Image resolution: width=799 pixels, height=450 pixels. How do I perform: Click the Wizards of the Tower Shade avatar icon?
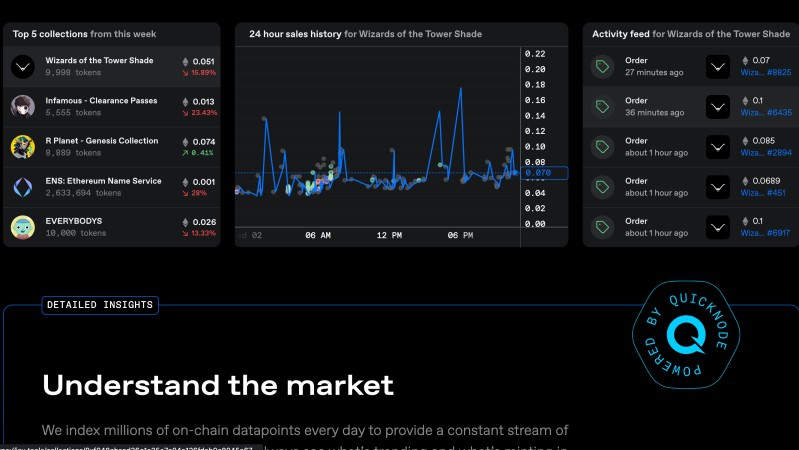22,67
